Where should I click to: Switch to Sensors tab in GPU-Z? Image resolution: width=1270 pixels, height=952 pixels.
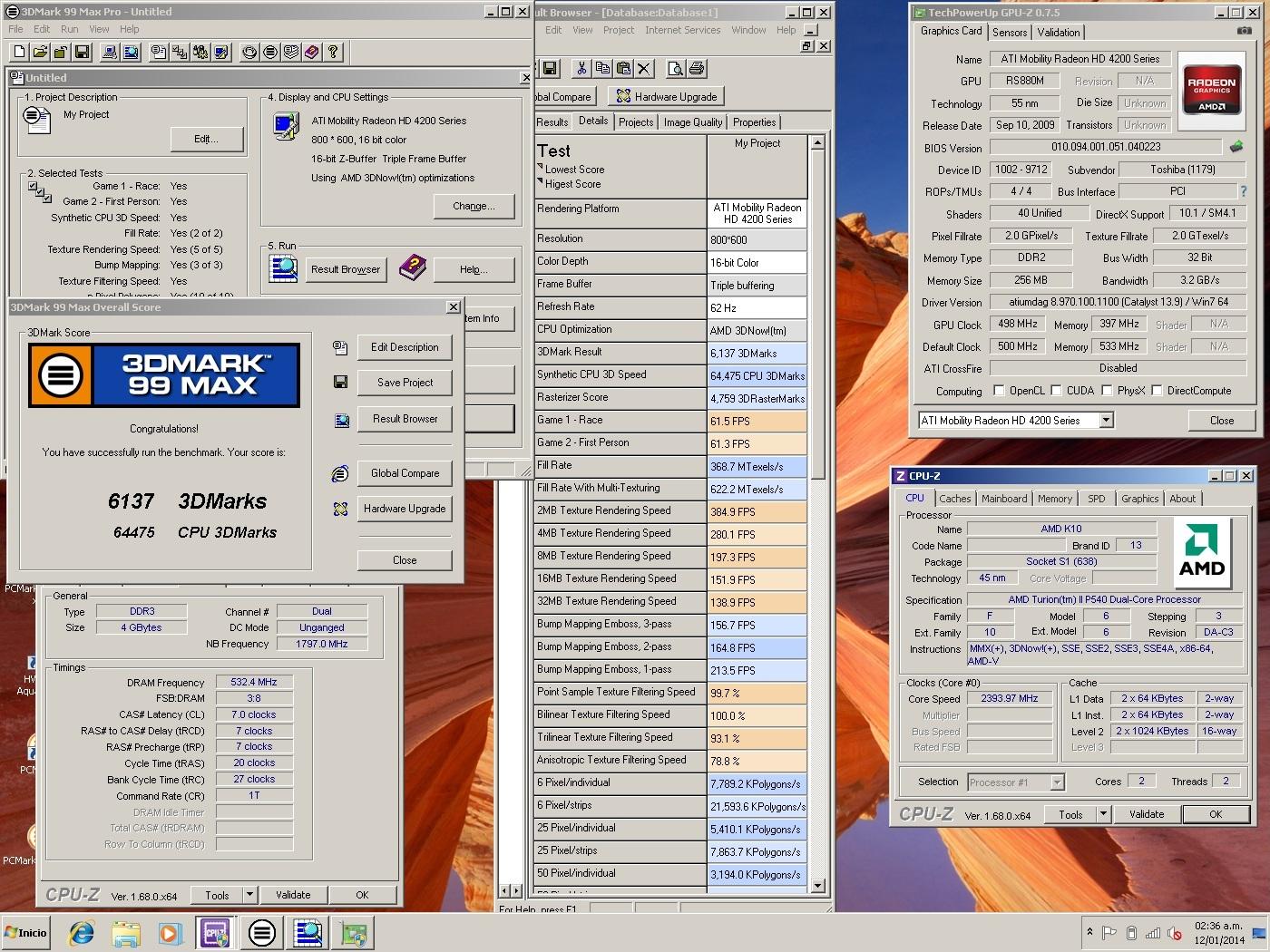pos(1010,32)
